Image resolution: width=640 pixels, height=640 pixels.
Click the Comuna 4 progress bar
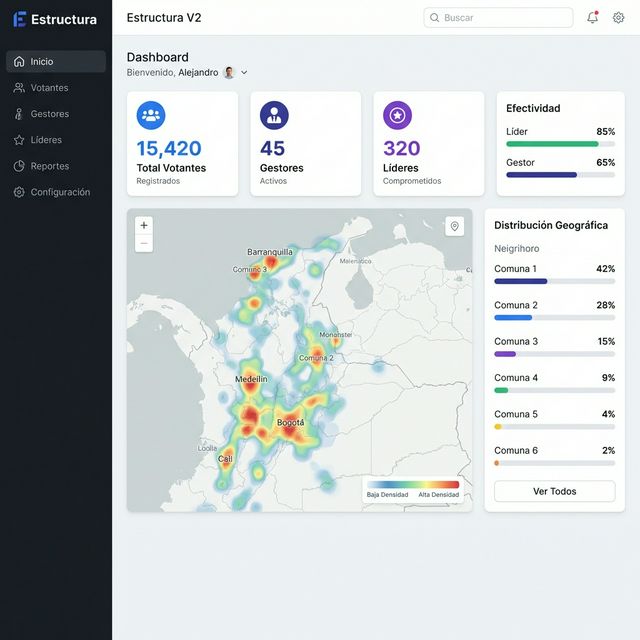coord(554,390)
